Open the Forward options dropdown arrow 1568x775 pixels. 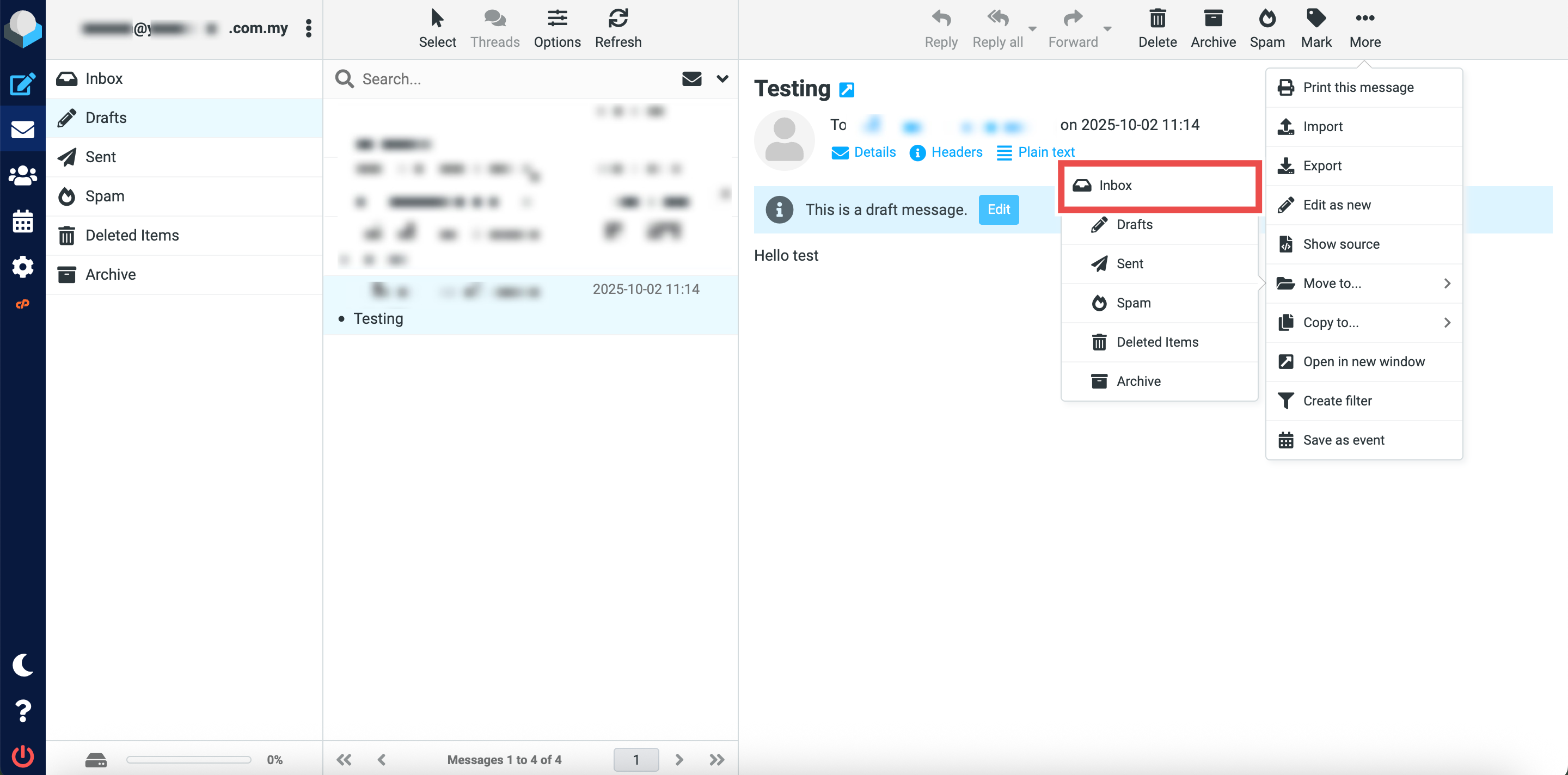point(1107,29)
